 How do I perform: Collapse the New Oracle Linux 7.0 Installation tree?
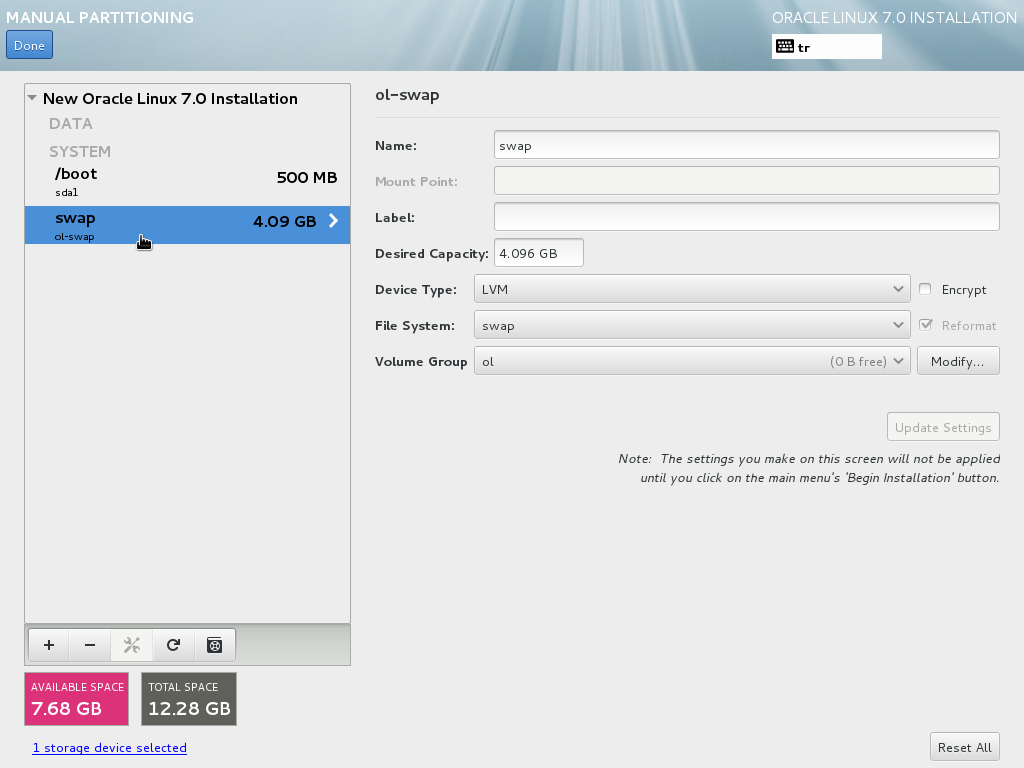33,98
